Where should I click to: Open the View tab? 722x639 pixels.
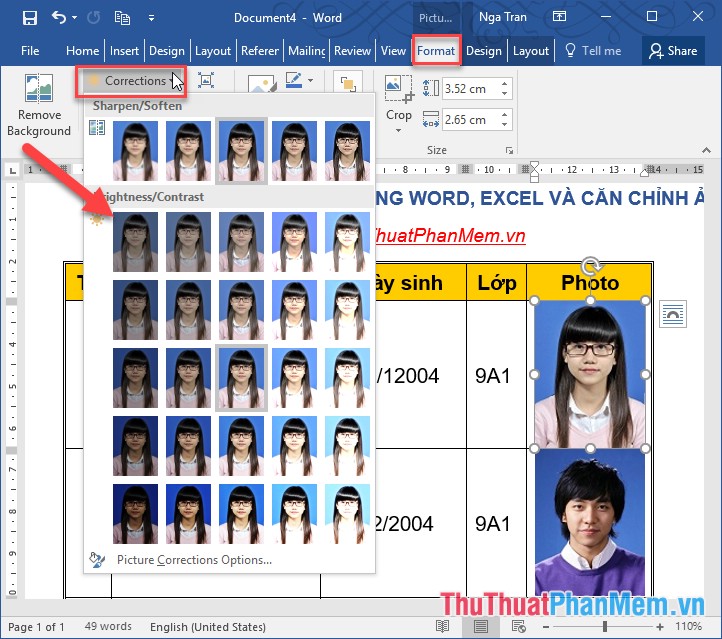click(393, 51)
